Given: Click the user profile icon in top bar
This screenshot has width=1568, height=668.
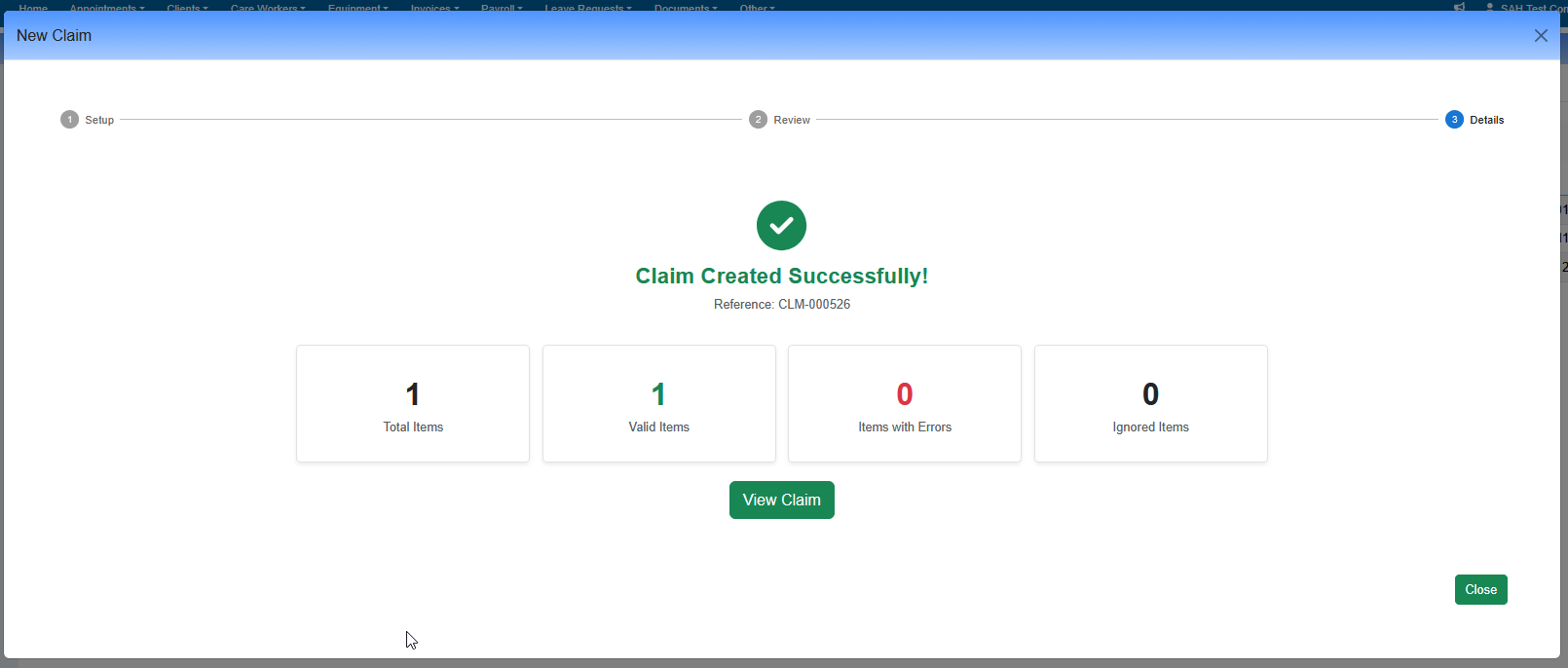Looking at the screenshot, I should coord(1490,7).
